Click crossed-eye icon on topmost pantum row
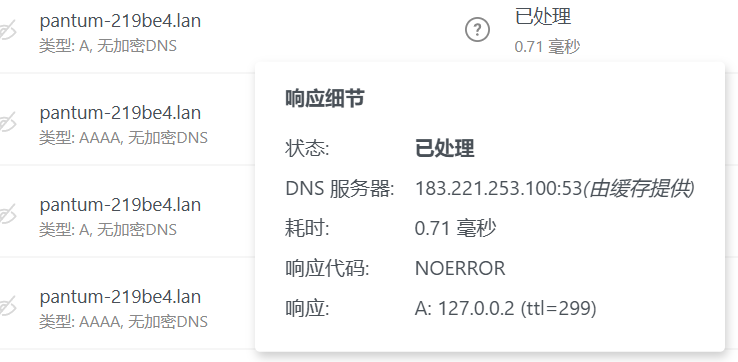Viewport: 738px width, 362px height. (x=7, y=31)
